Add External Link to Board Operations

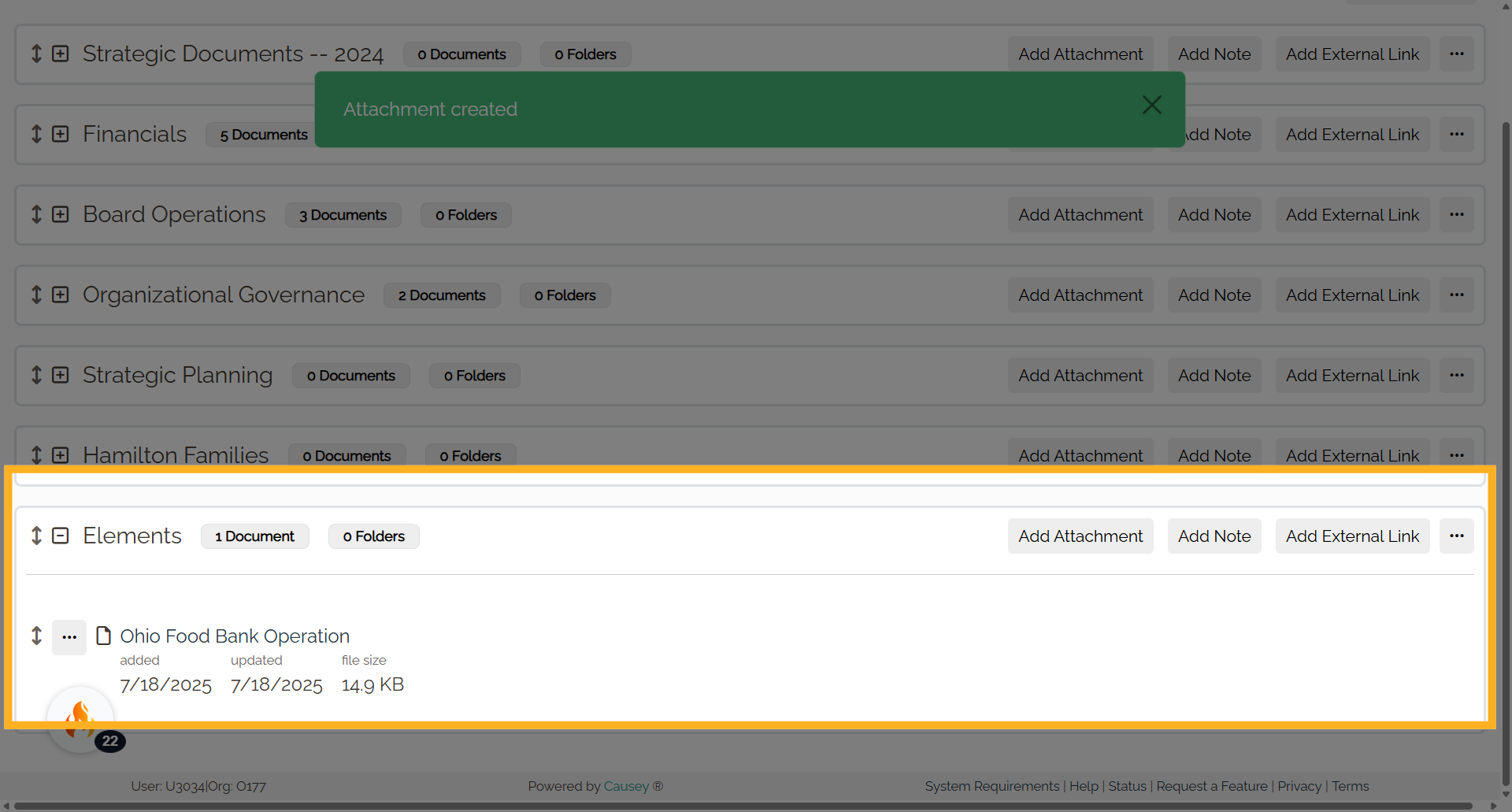[1352, 215]
